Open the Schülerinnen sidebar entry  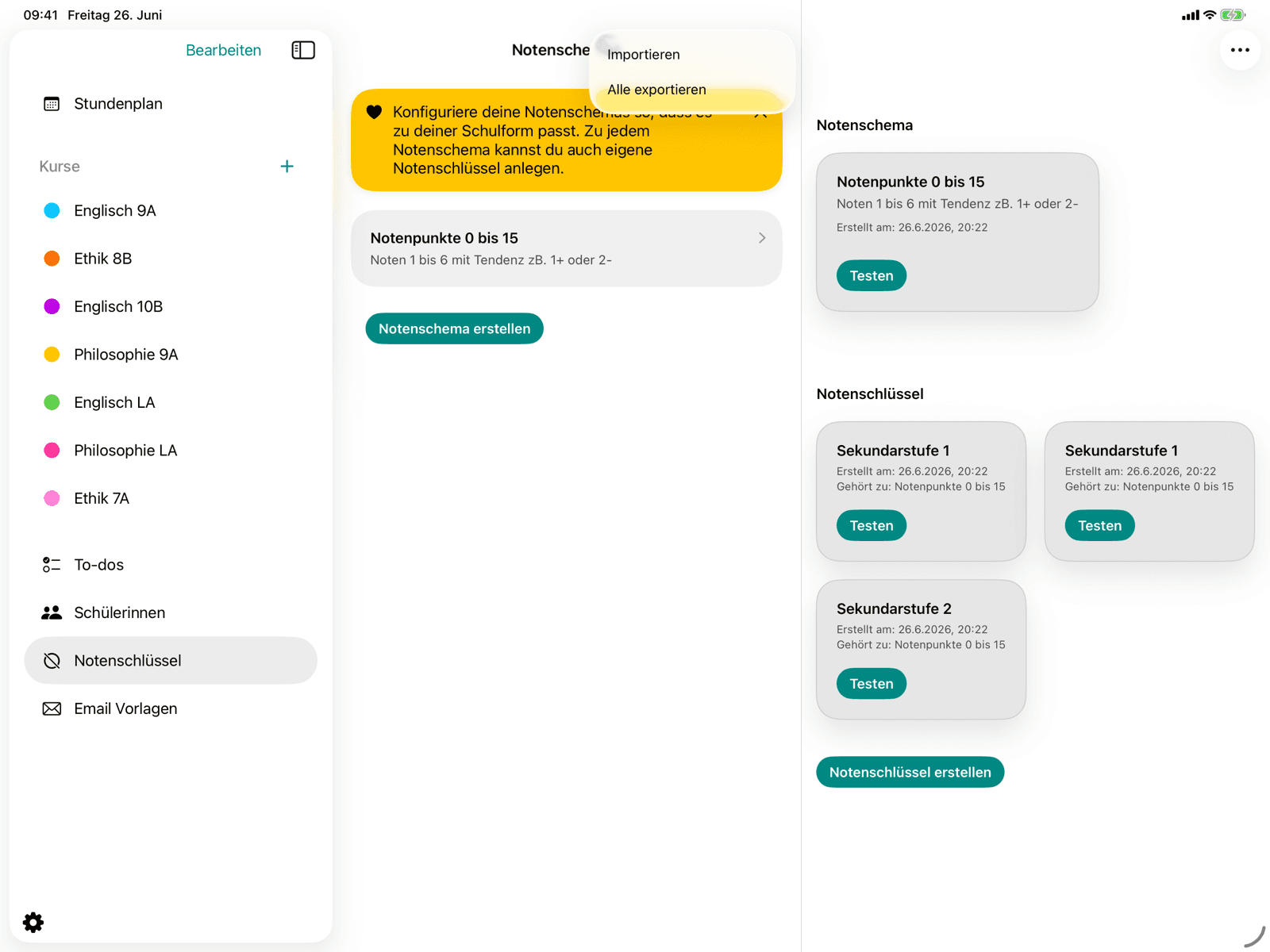171,612
